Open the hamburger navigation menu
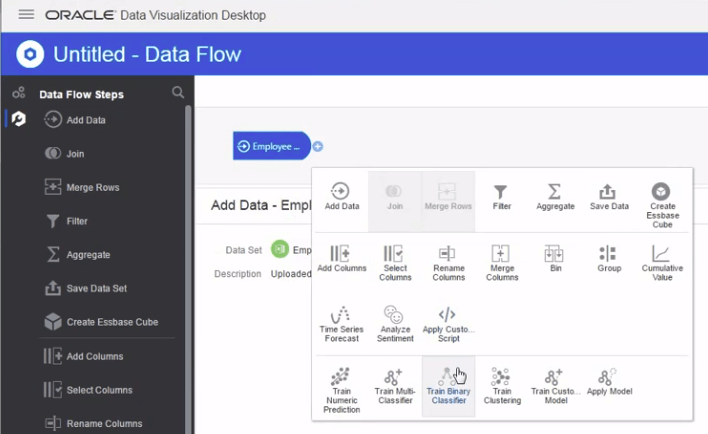Image resolution: width=708 pixels, height=434 pixels. 26,14
